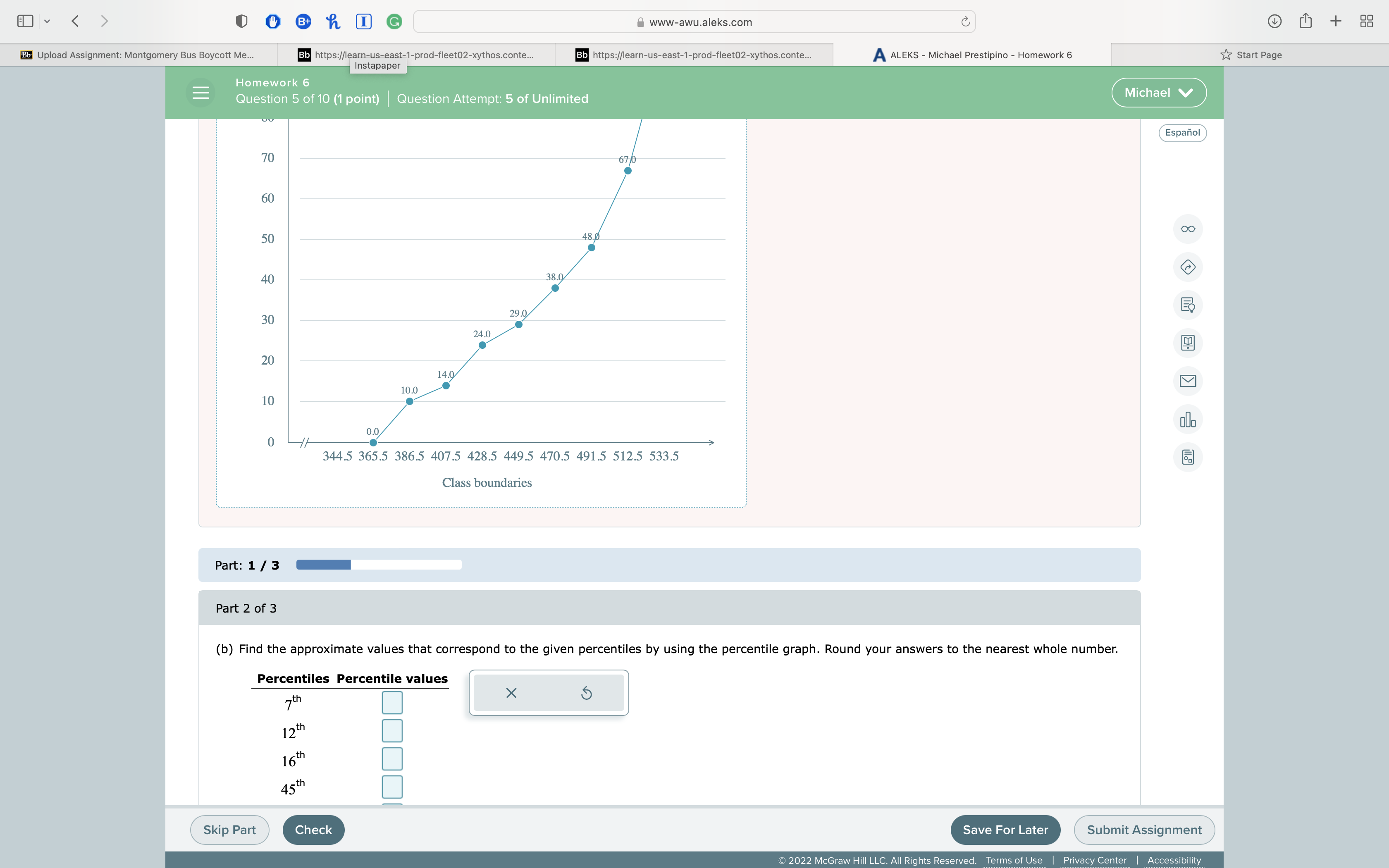Screen dimensions: 1389x868
Task: Clear input with the X button
Action: tap(511, 693)
